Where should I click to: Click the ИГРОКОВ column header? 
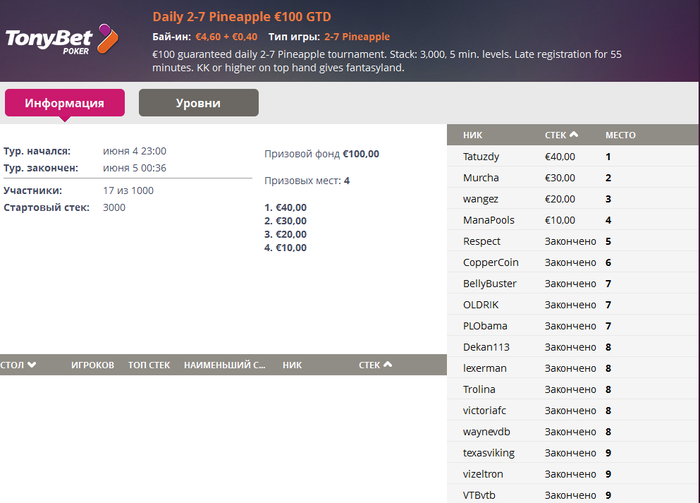point(92,365)
